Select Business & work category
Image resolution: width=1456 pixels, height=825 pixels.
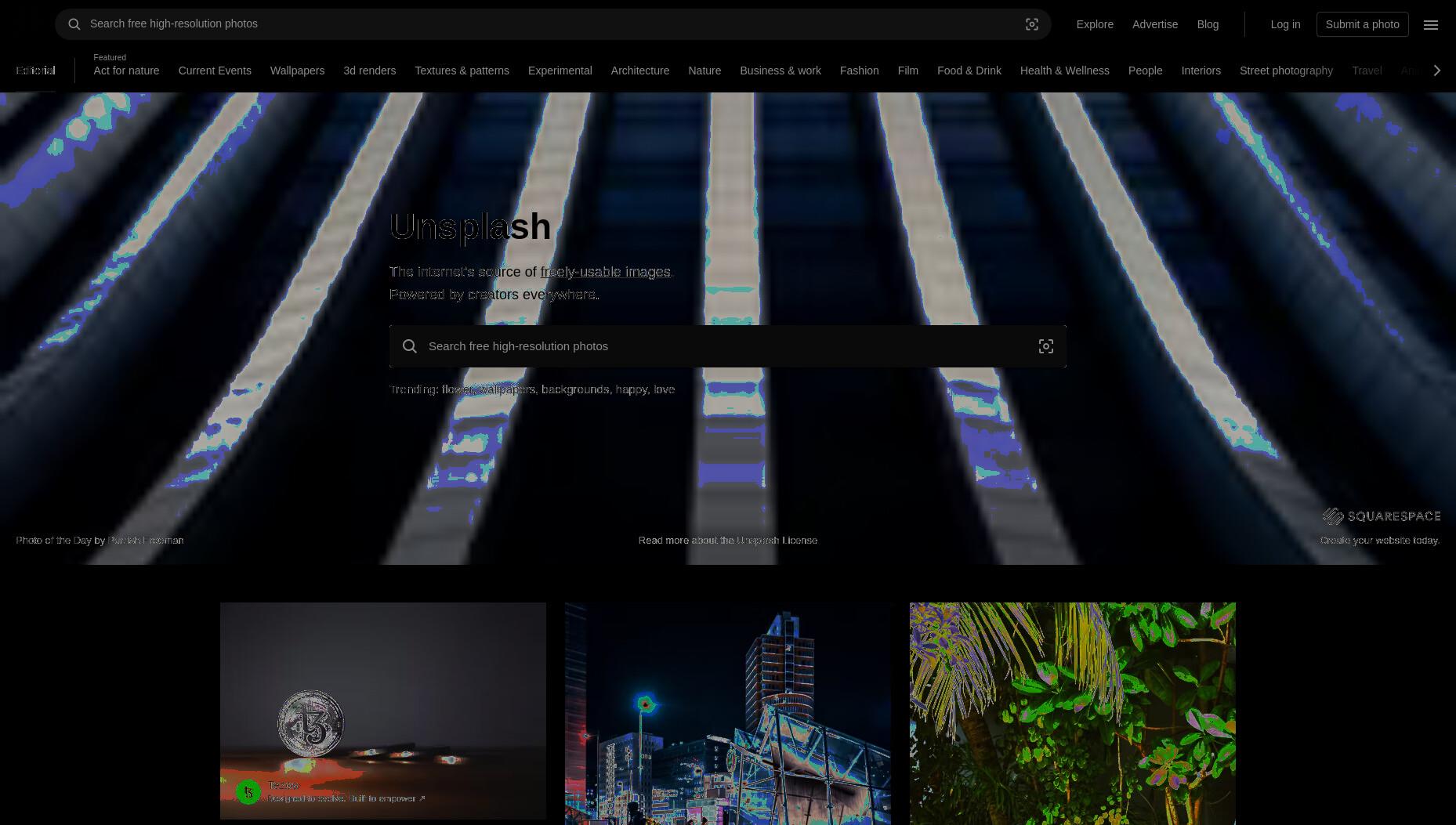tap(781, 71)
